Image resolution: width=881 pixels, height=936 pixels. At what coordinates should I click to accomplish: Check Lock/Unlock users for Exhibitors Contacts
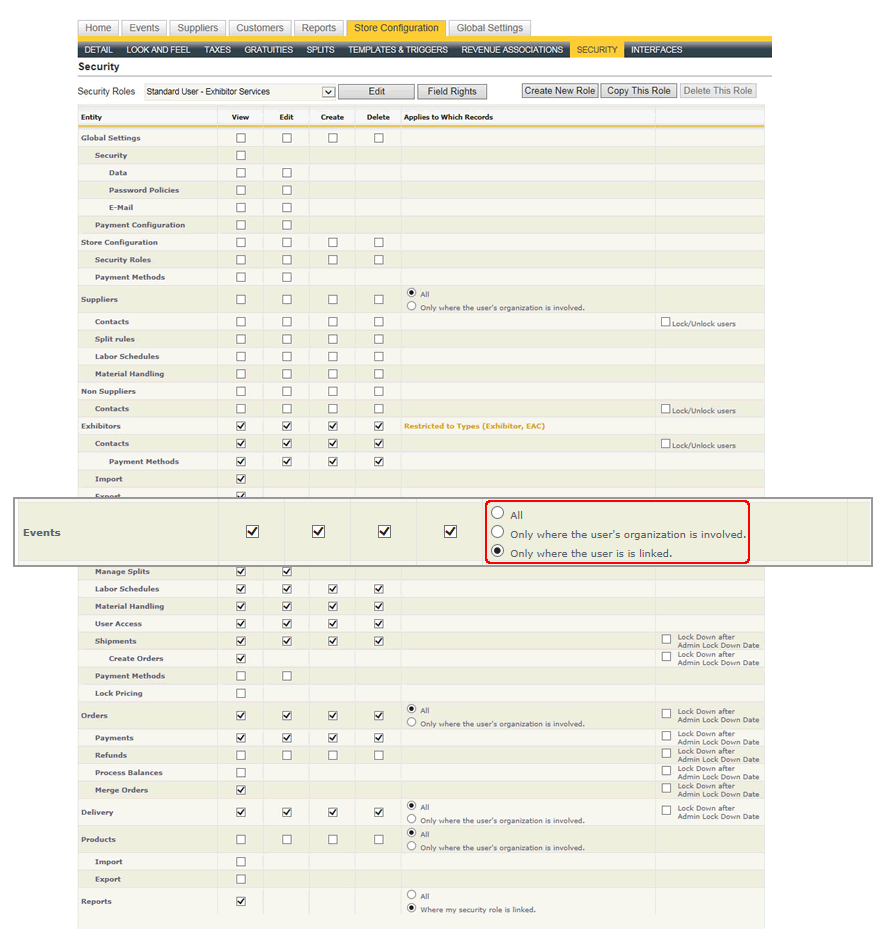[x=666, y=444]
